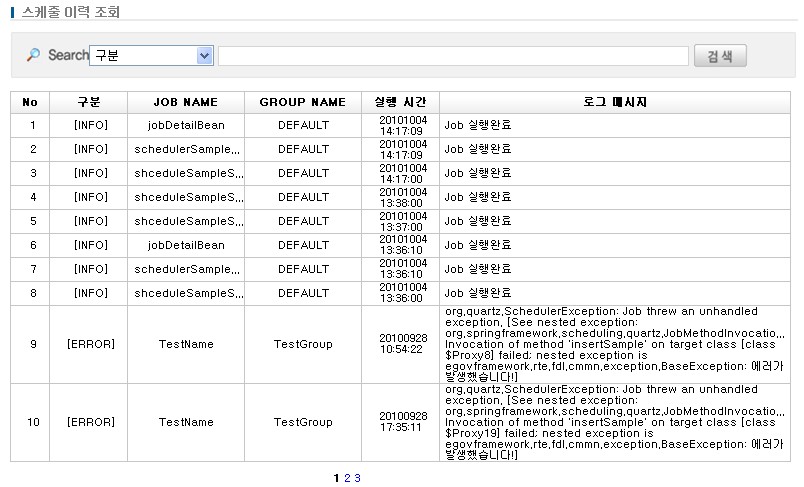Click jobDetailBean in row 6
The width and height of the screenshot is (804, 487).
click(186, 245)
